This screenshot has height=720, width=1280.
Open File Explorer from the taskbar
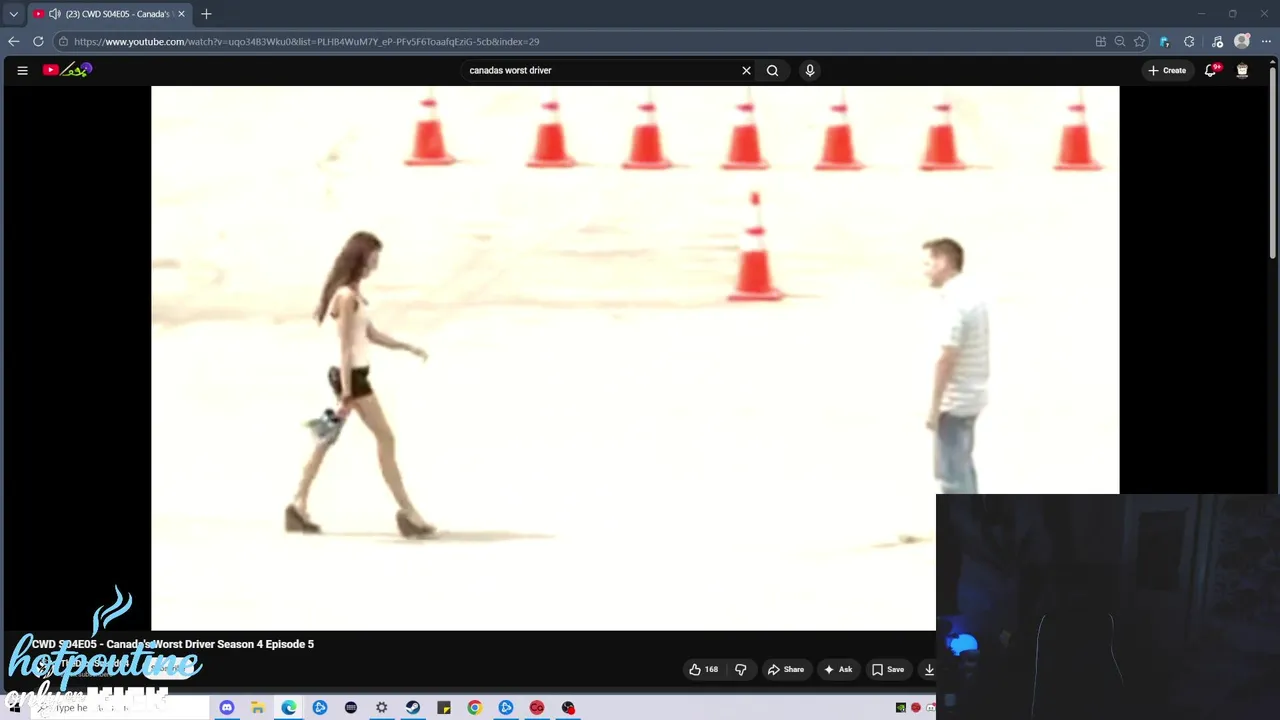258,707
